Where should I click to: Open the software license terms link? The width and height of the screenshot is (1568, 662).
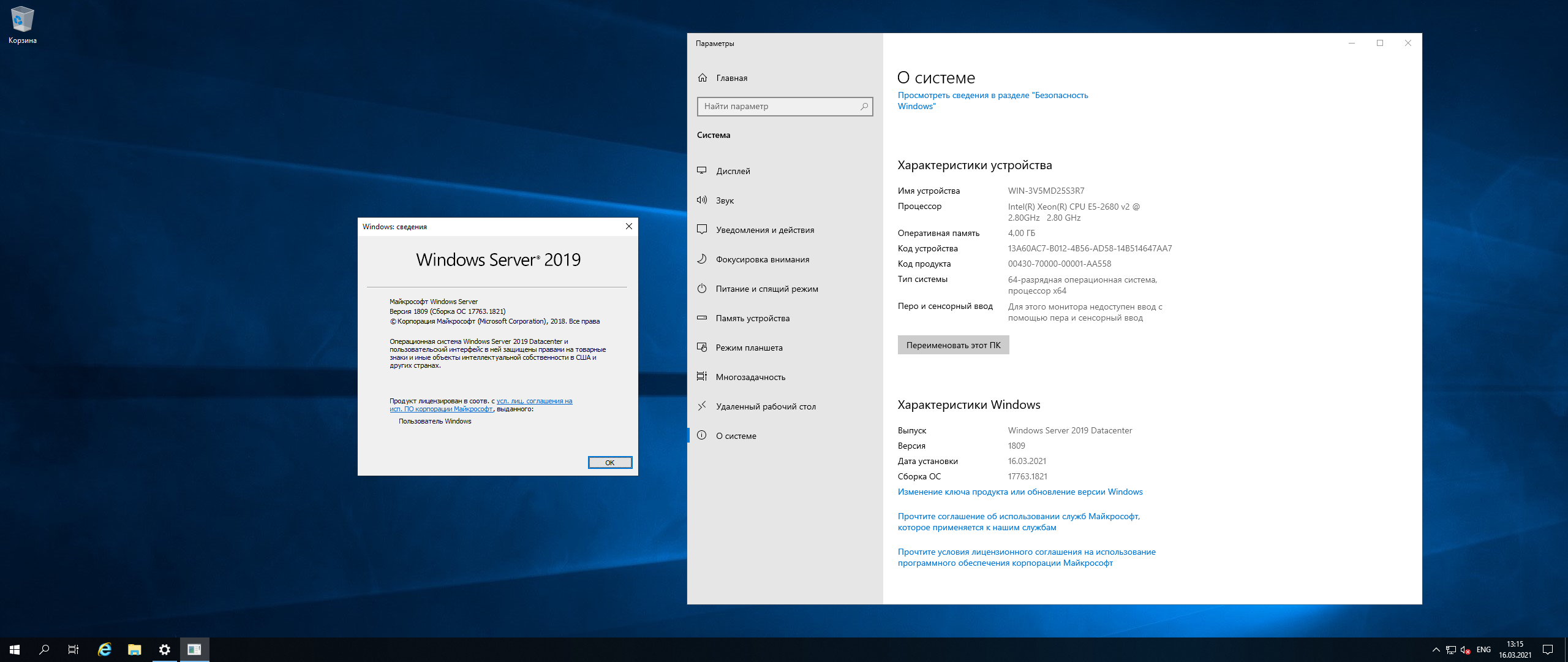1027,558
